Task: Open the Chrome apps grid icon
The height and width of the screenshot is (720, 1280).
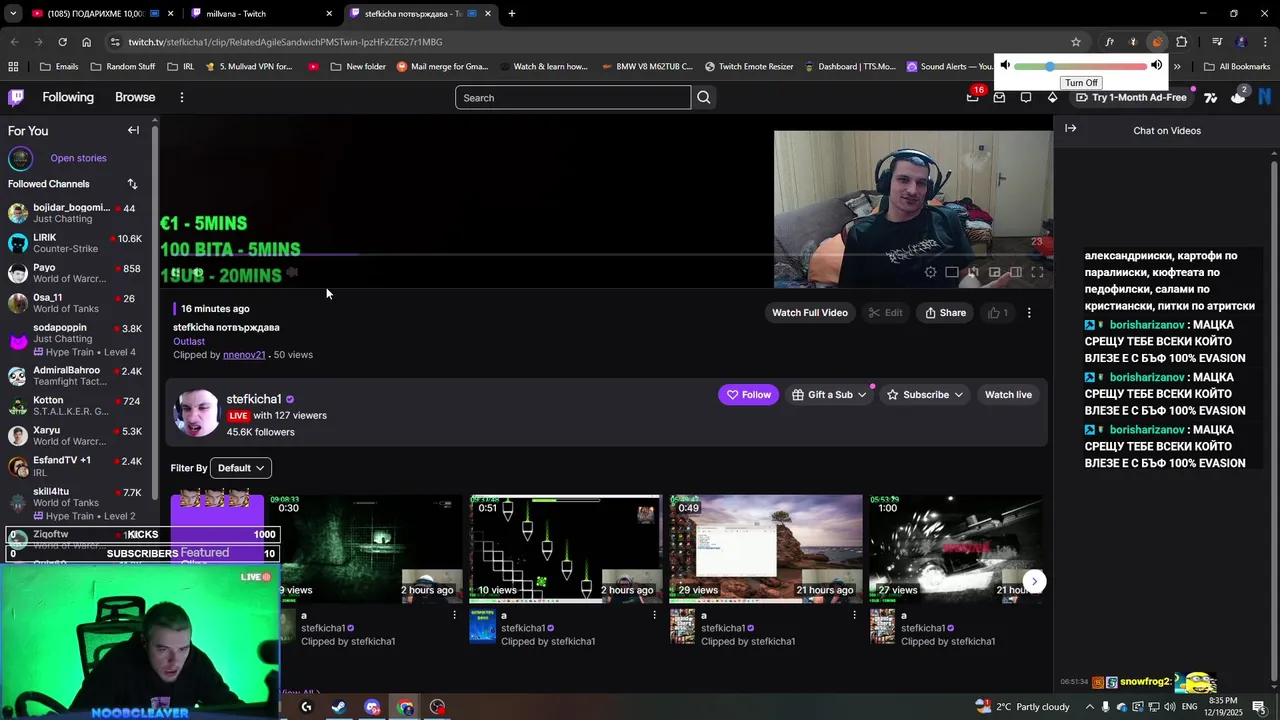Action: (x=13, y=67)
